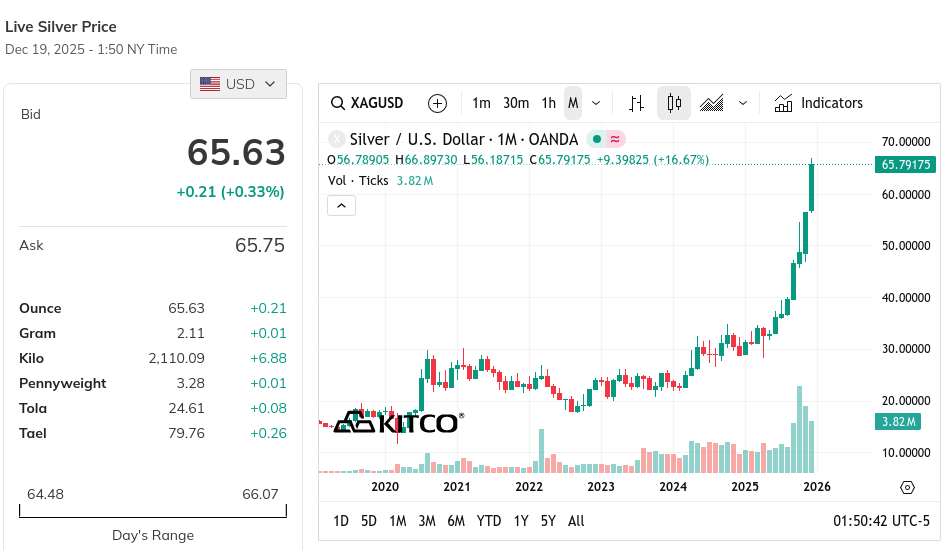Click the day's high value 66.07
This screenshot has width=952, height=550.
[x=260, y=494]
